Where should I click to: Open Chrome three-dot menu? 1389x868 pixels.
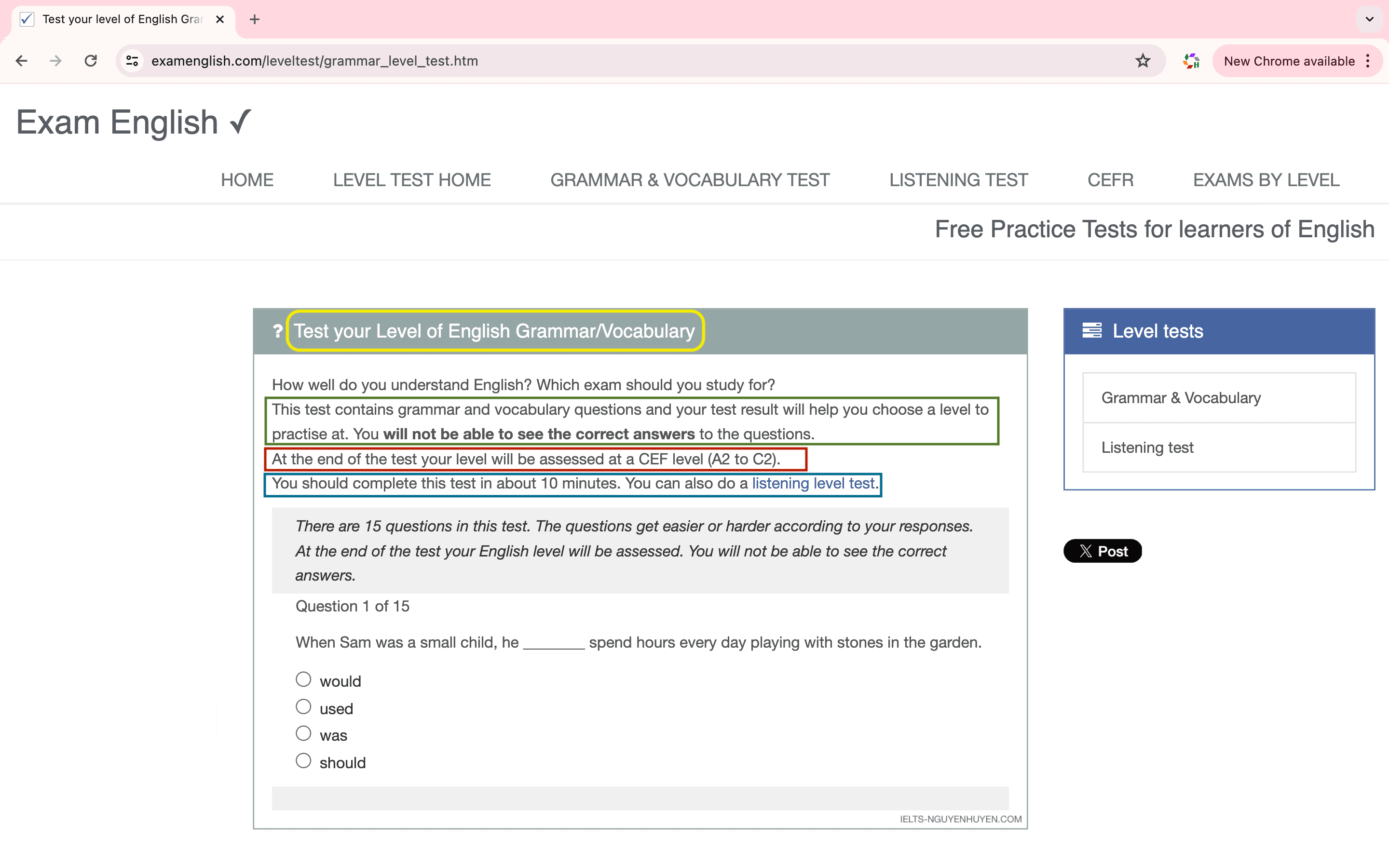click(x=1368, y=61)
